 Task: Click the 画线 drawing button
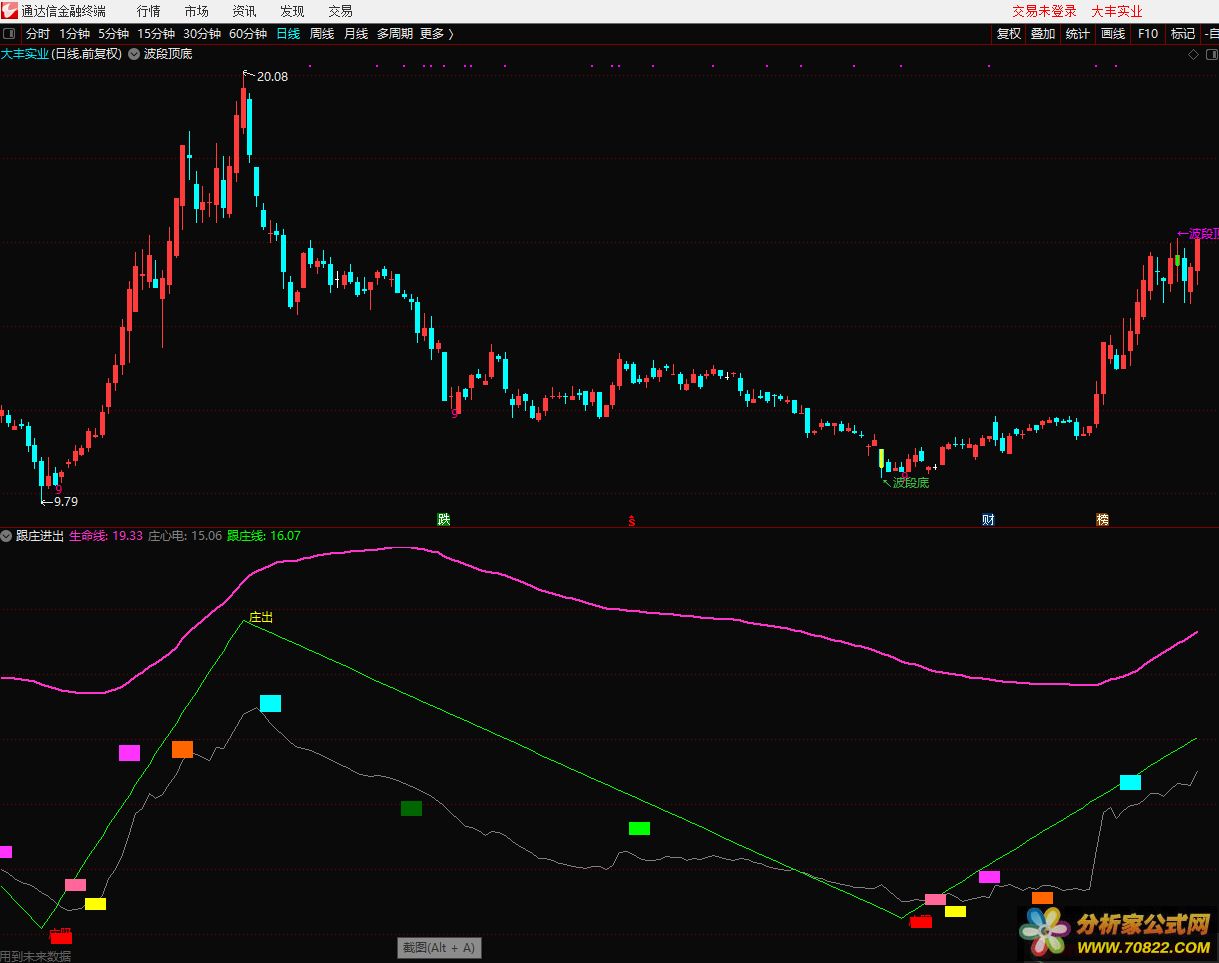point(1112,34)
